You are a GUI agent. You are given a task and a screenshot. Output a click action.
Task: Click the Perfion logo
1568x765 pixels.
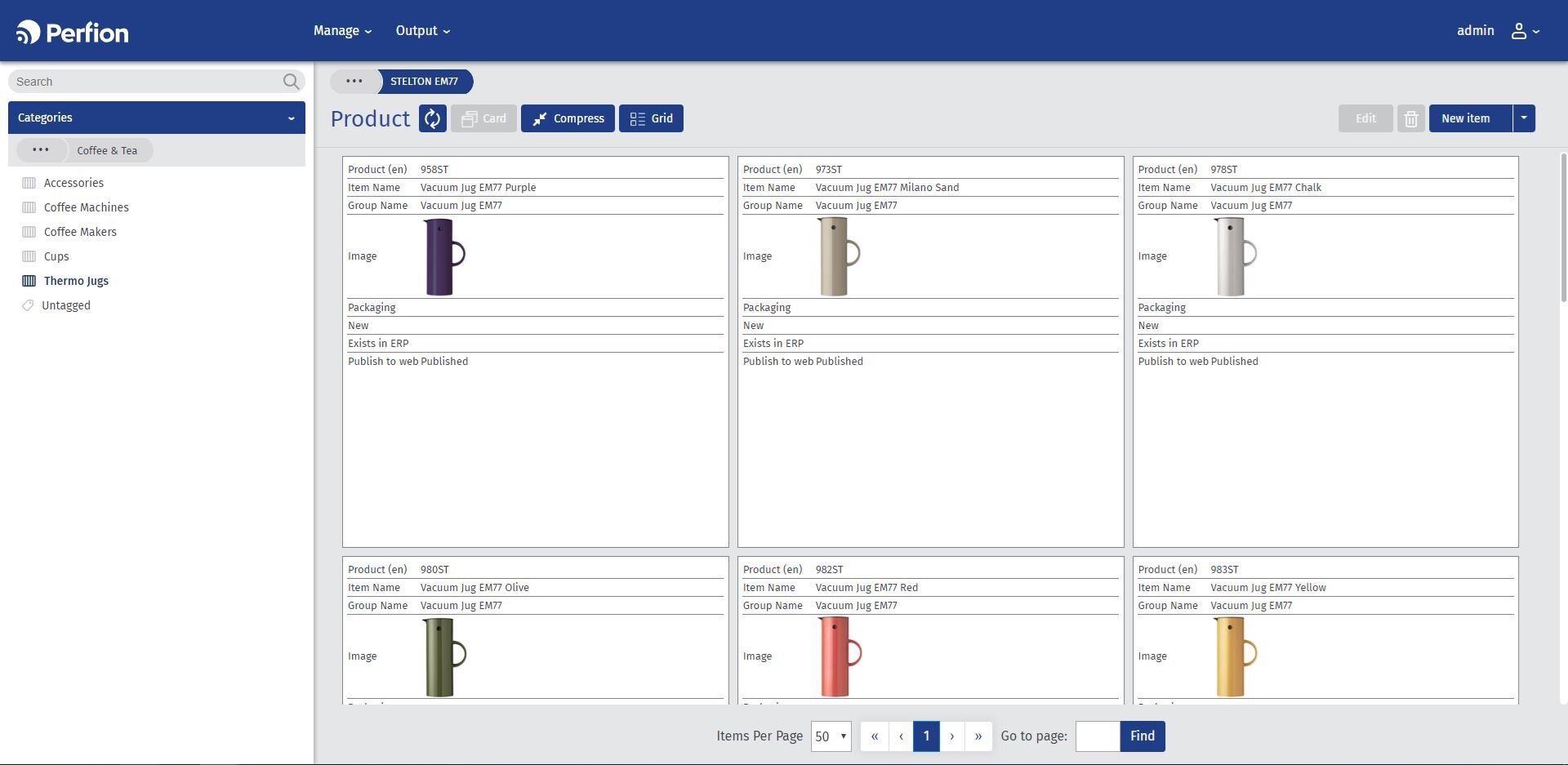click(x=73, y=32)
